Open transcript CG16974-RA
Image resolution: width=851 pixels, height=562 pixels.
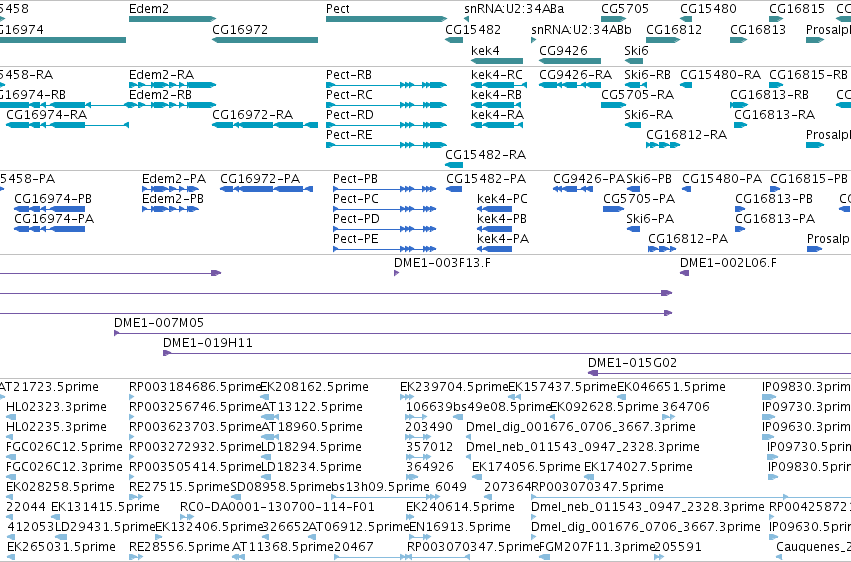click(67, 125)
